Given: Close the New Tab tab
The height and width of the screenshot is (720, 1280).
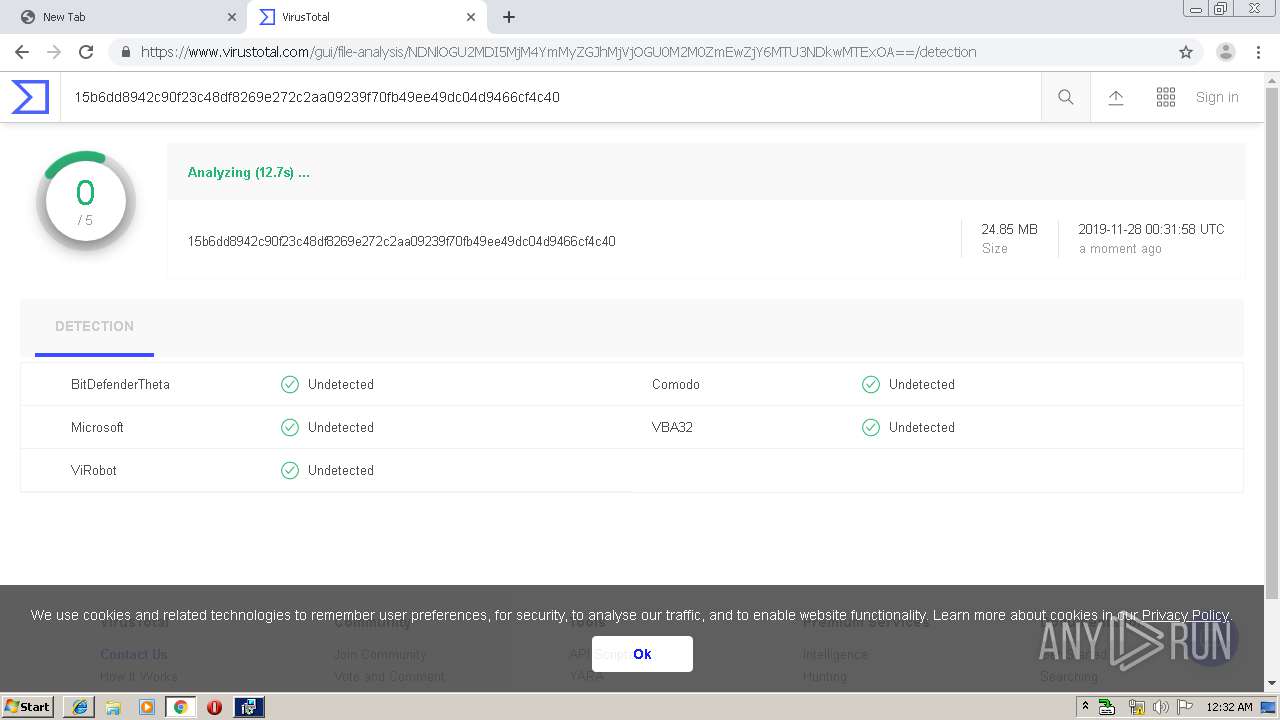Looking at the screenshot, I should (x=232, y=17).
